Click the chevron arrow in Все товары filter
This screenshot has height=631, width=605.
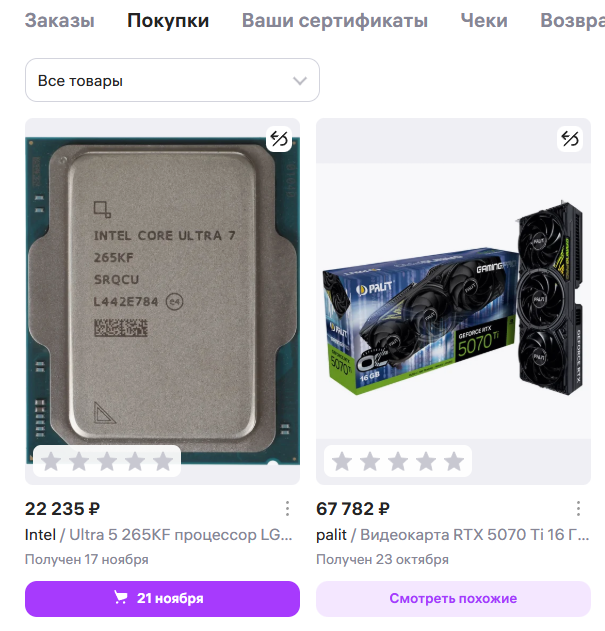(x=300, y=81)
